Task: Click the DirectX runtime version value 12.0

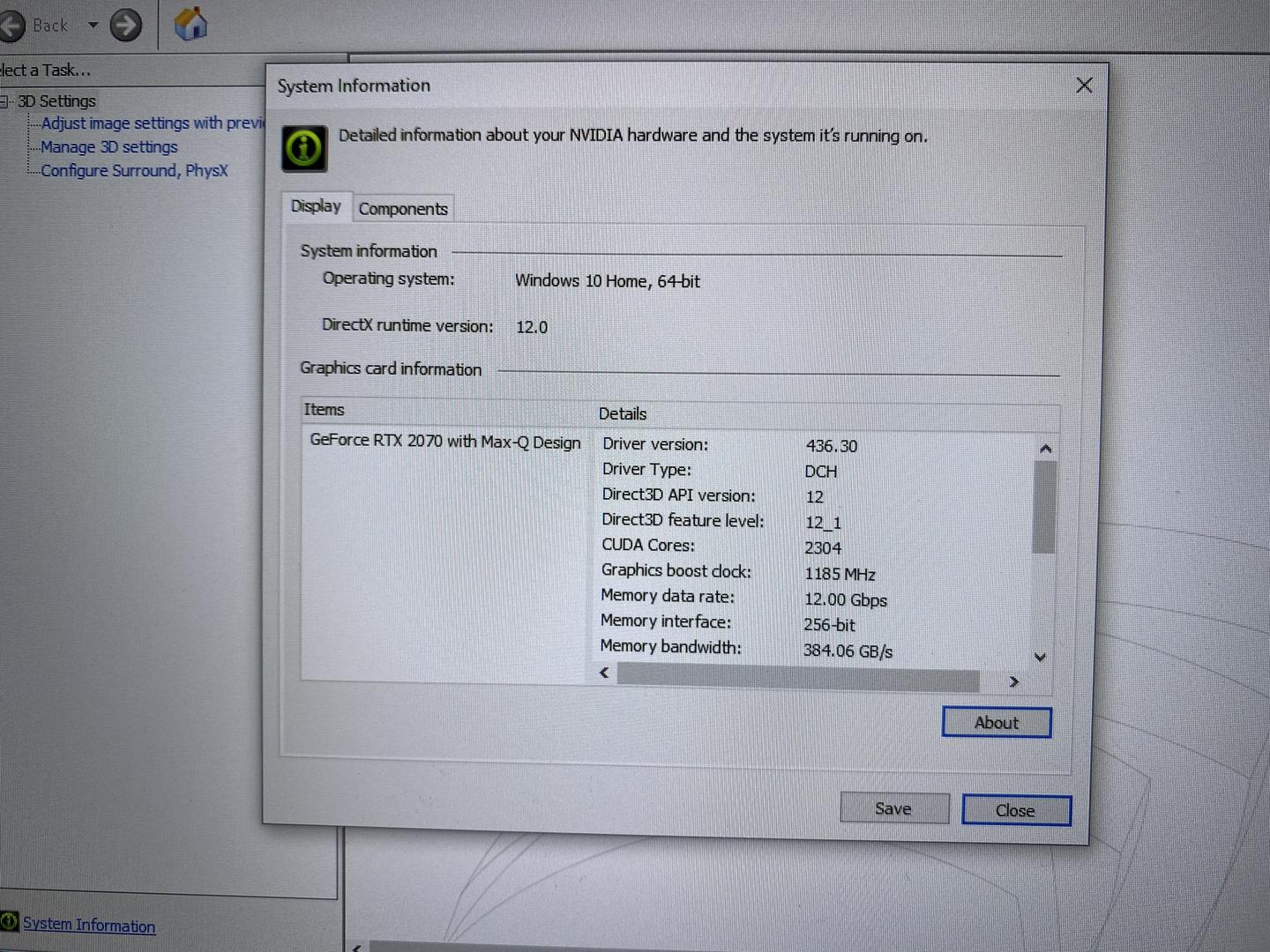Action: point(532,327)
